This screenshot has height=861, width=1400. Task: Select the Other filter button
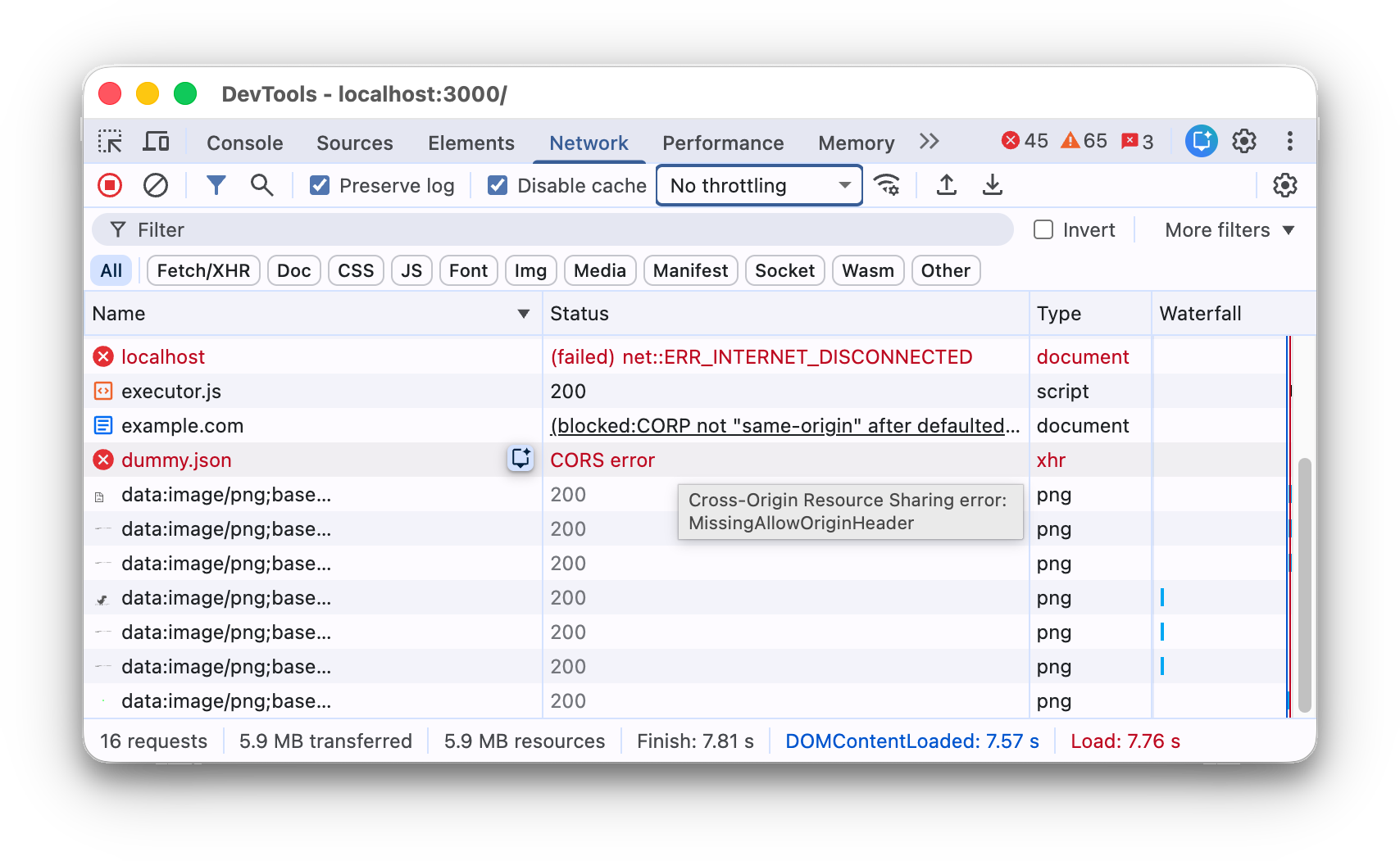tap(945, 270)
